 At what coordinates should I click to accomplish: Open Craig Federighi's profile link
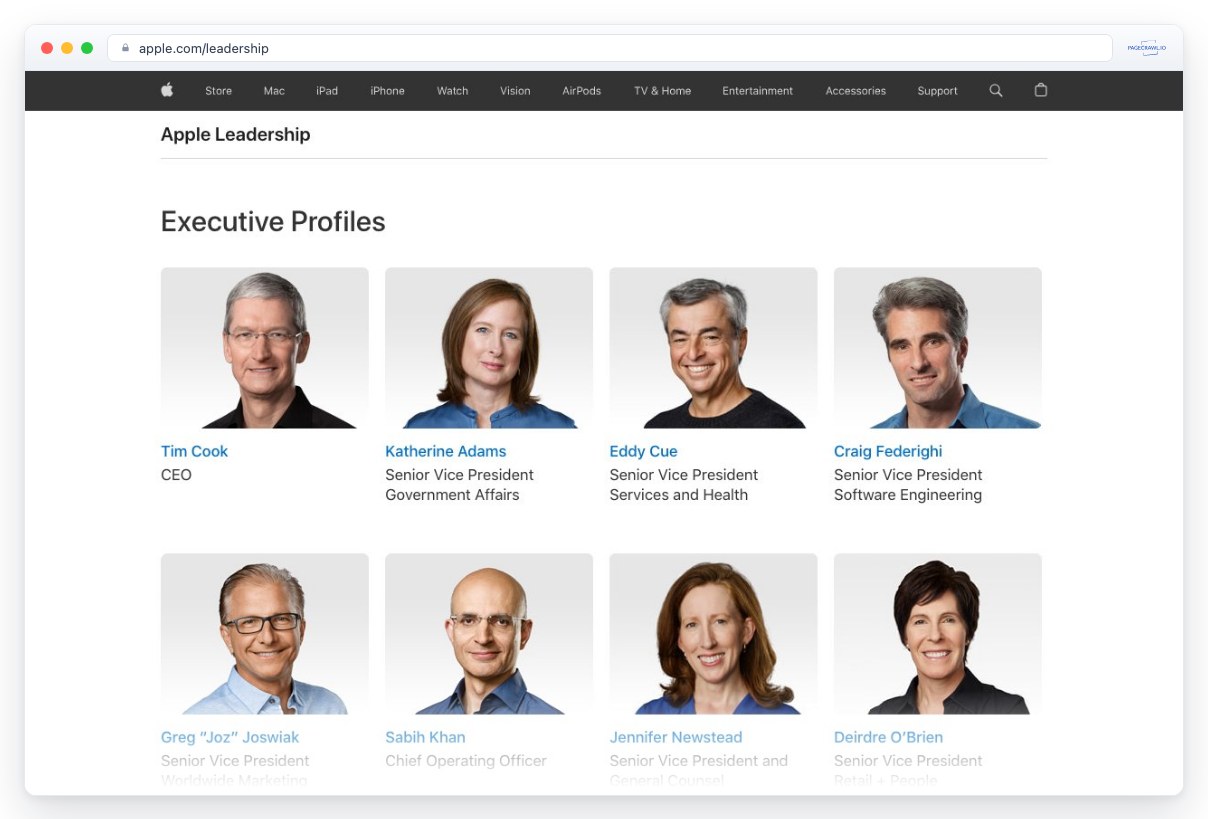click(x=888, y=451)
